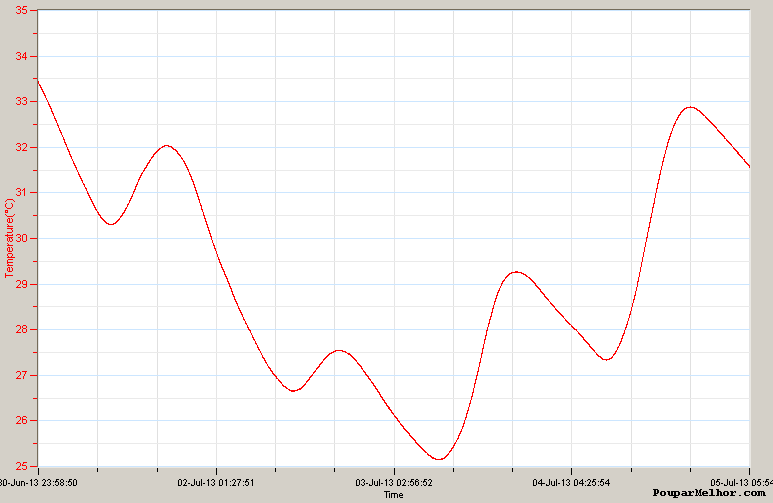Screen dimensions: 773x503
Task: Click the 30 temperature axis value
Action: pos(22,238)
